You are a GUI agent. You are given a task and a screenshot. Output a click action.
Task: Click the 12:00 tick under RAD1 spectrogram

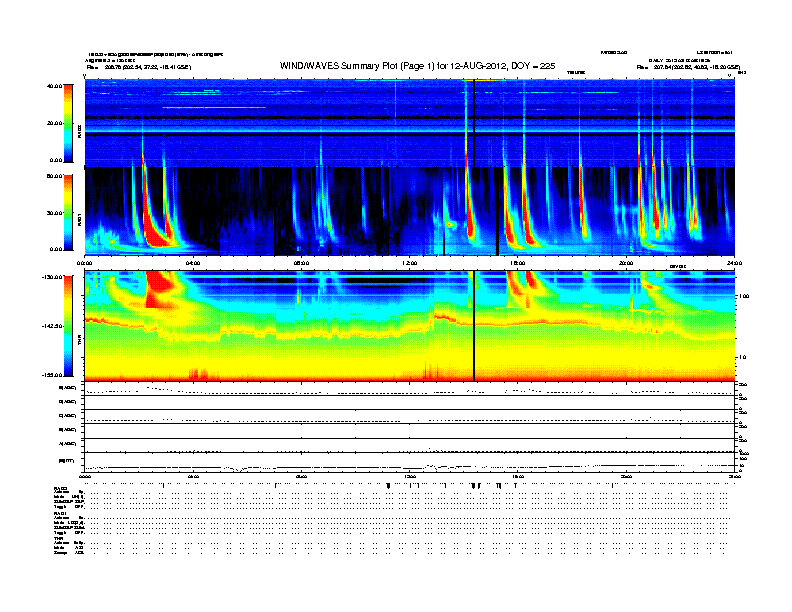(x=410, y=263)
